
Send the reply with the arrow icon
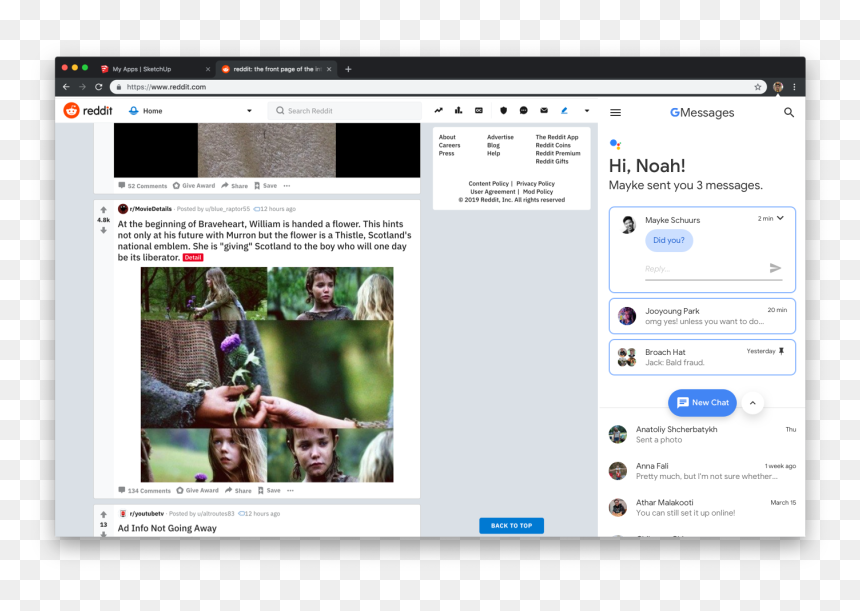click(x=775, y=268)
